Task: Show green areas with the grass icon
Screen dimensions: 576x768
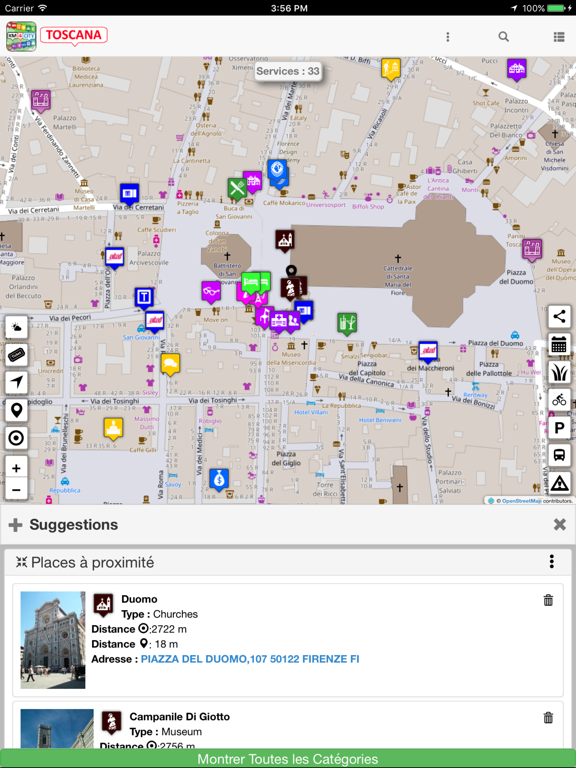Action: (x=559, y=372)
